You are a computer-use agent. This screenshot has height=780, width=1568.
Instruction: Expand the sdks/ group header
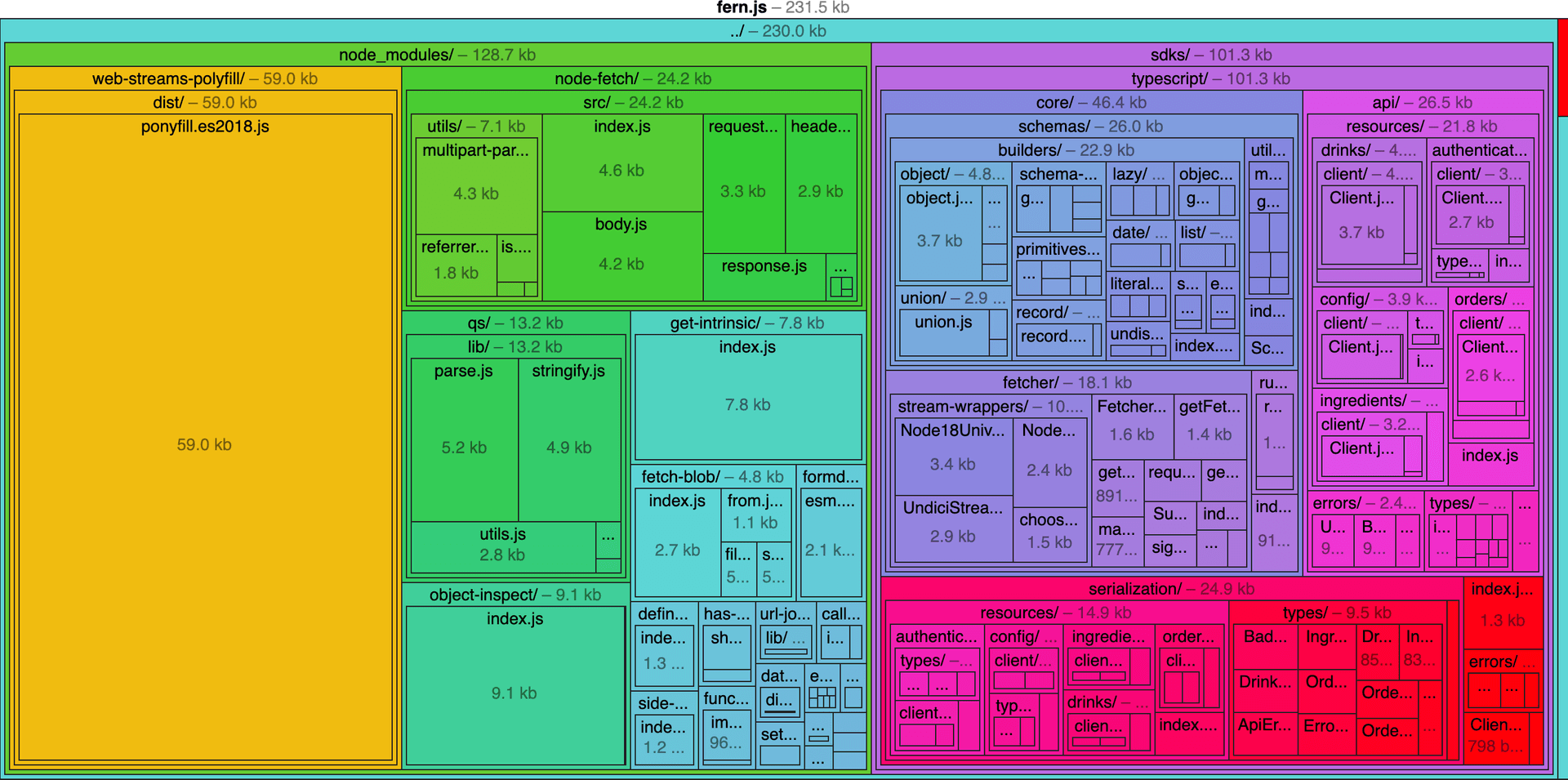(1210, 55)
